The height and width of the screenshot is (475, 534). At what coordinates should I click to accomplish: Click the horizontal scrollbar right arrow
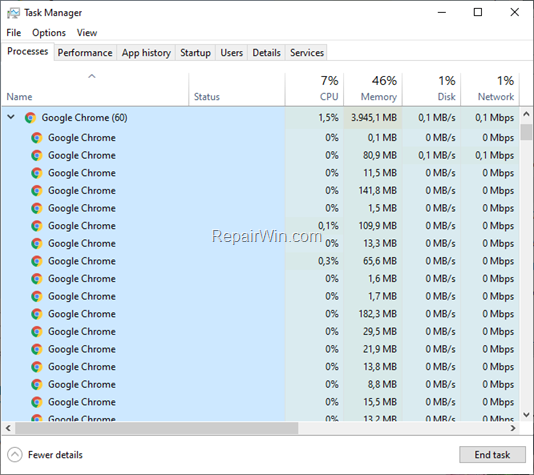(x=513, y=428)
